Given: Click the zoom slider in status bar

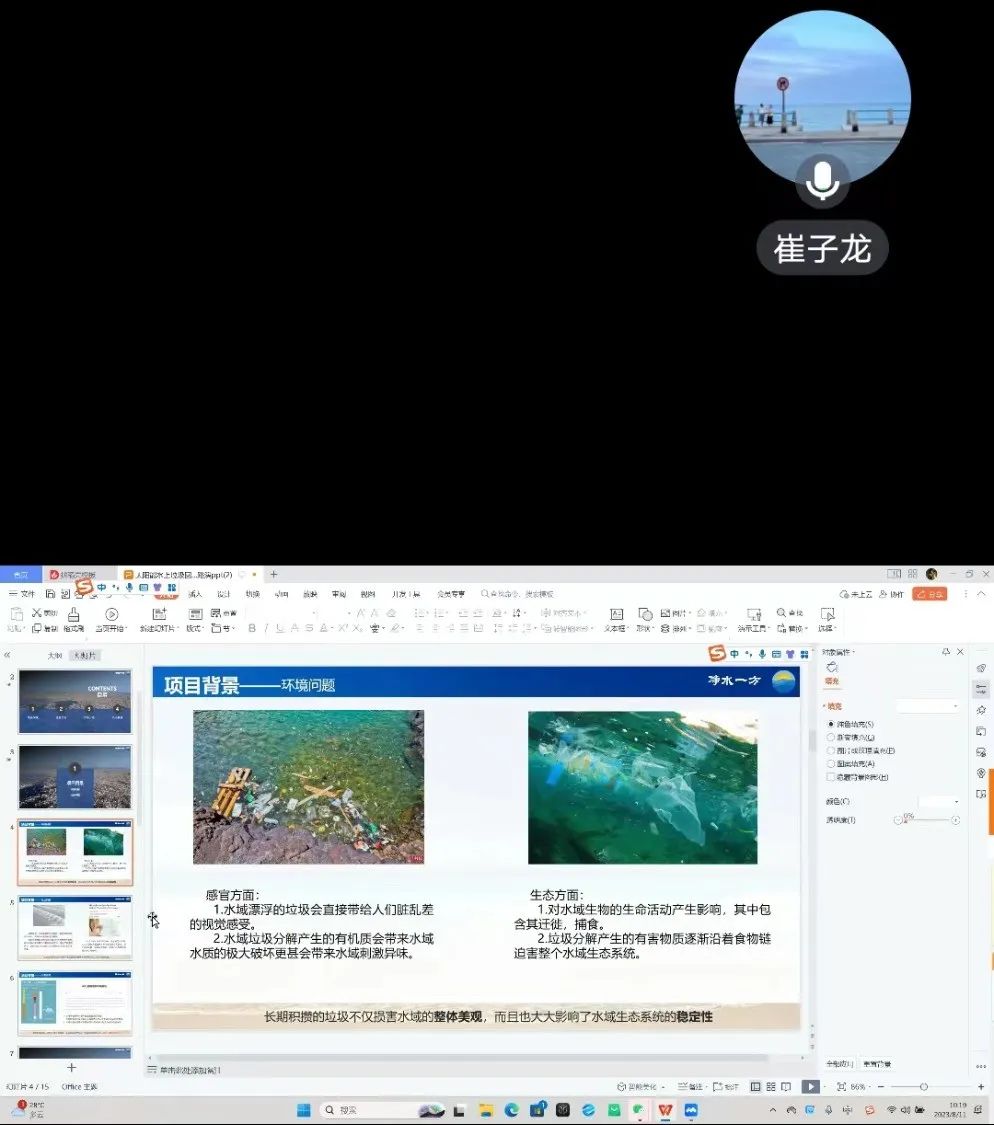Looking at the screenshot, I should 923,1086.
